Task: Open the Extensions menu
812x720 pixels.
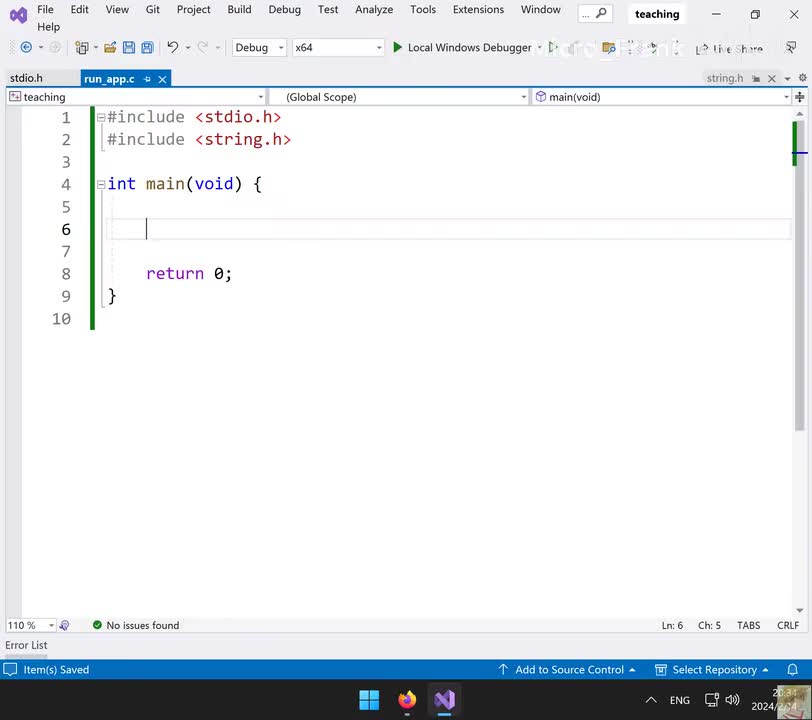Action: click(478, 9)
